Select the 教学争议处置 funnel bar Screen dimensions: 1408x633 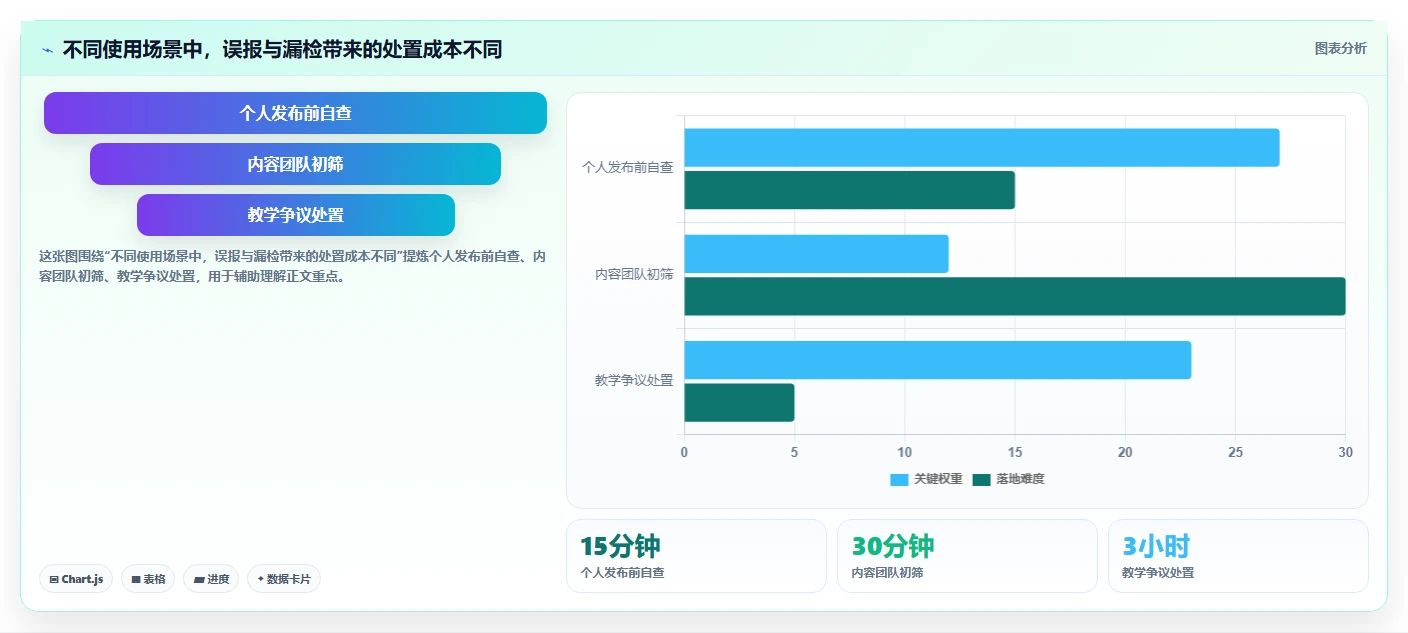pyautogui.click(x=295, y=215)
